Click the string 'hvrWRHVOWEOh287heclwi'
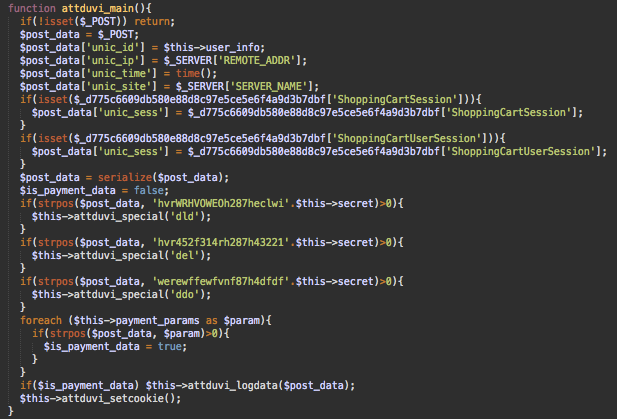617x419 pixels. pos(220,203)
